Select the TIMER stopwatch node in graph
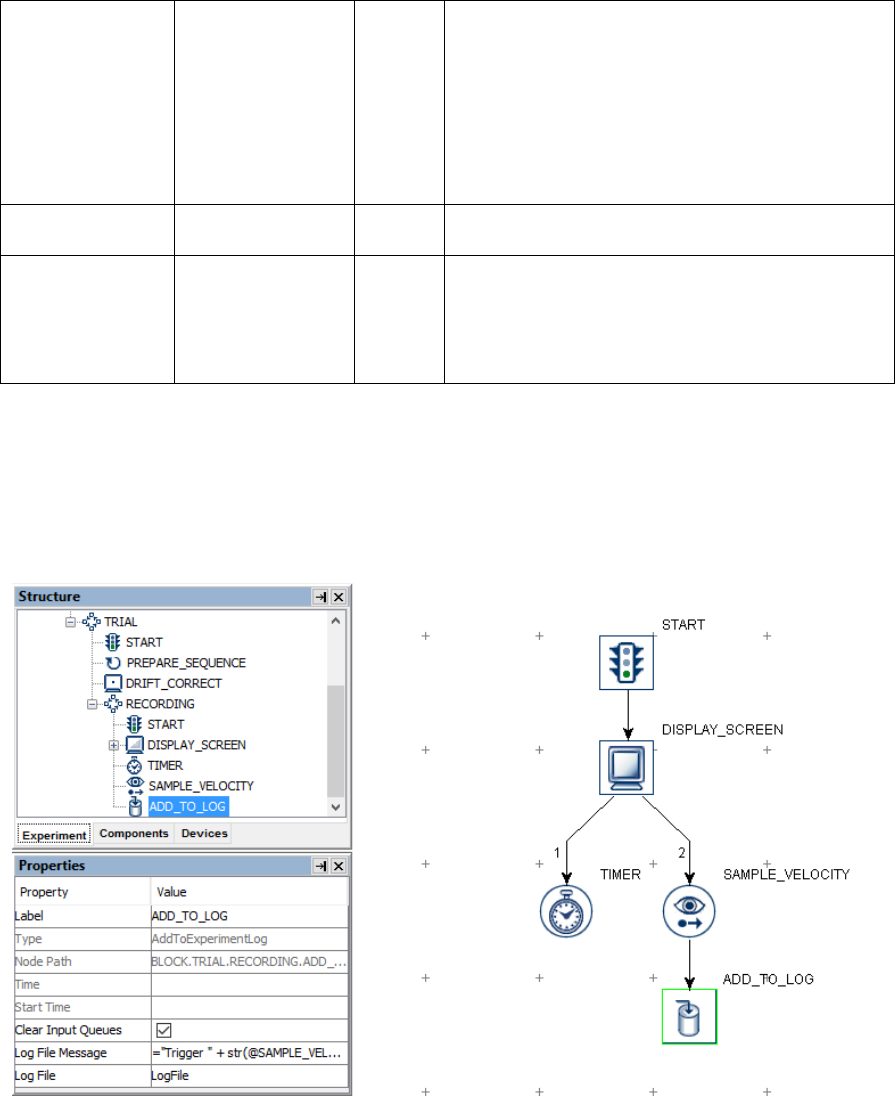The image size is (895, 1096). tap(566, 911)
